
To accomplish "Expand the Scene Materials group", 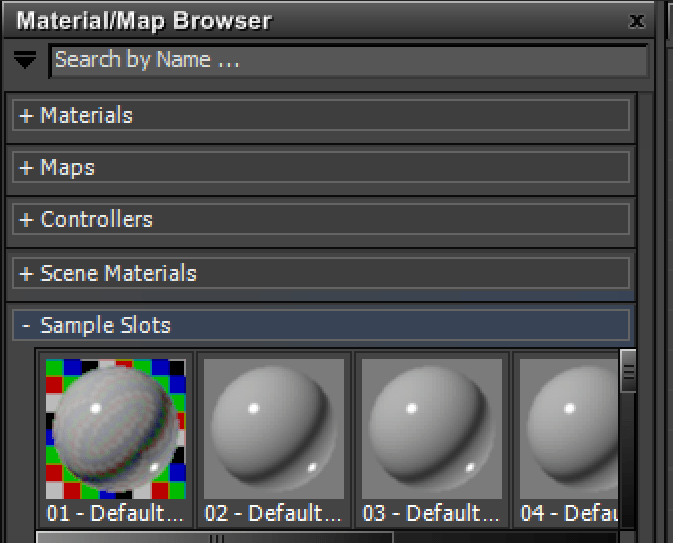I will point(321,273).
